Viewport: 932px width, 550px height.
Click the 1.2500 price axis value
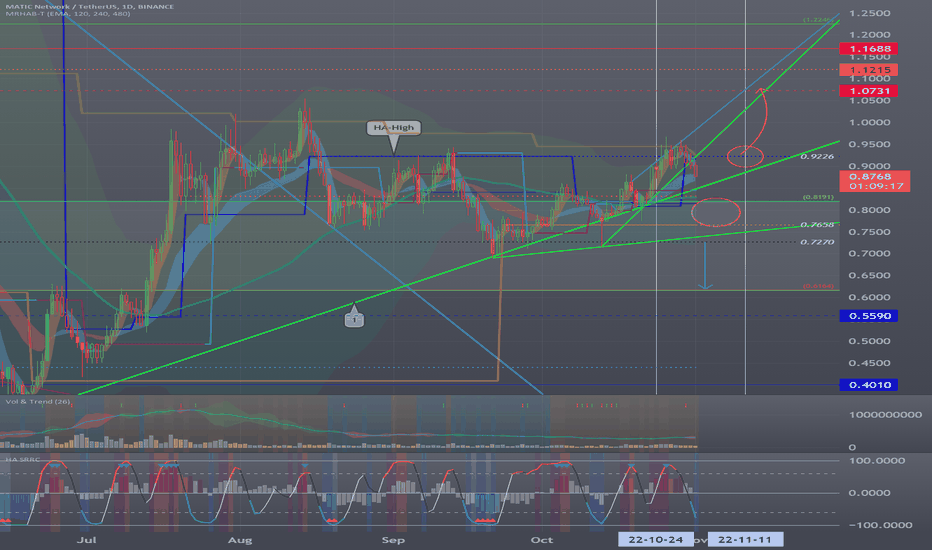tap(870, 13)
